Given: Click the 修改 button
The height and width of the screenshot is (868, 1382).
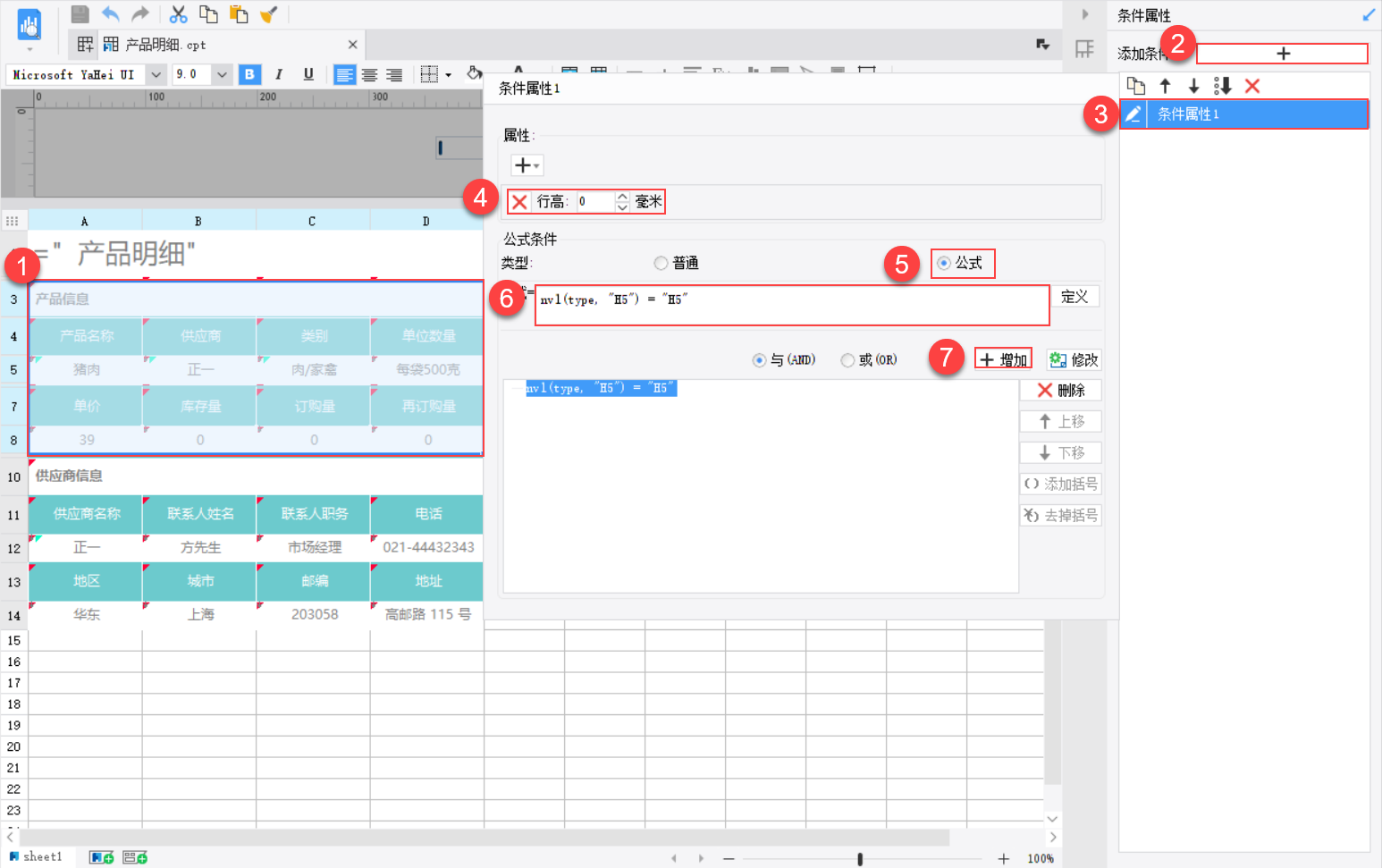Looking at the screenshot, I should 1074,359.
